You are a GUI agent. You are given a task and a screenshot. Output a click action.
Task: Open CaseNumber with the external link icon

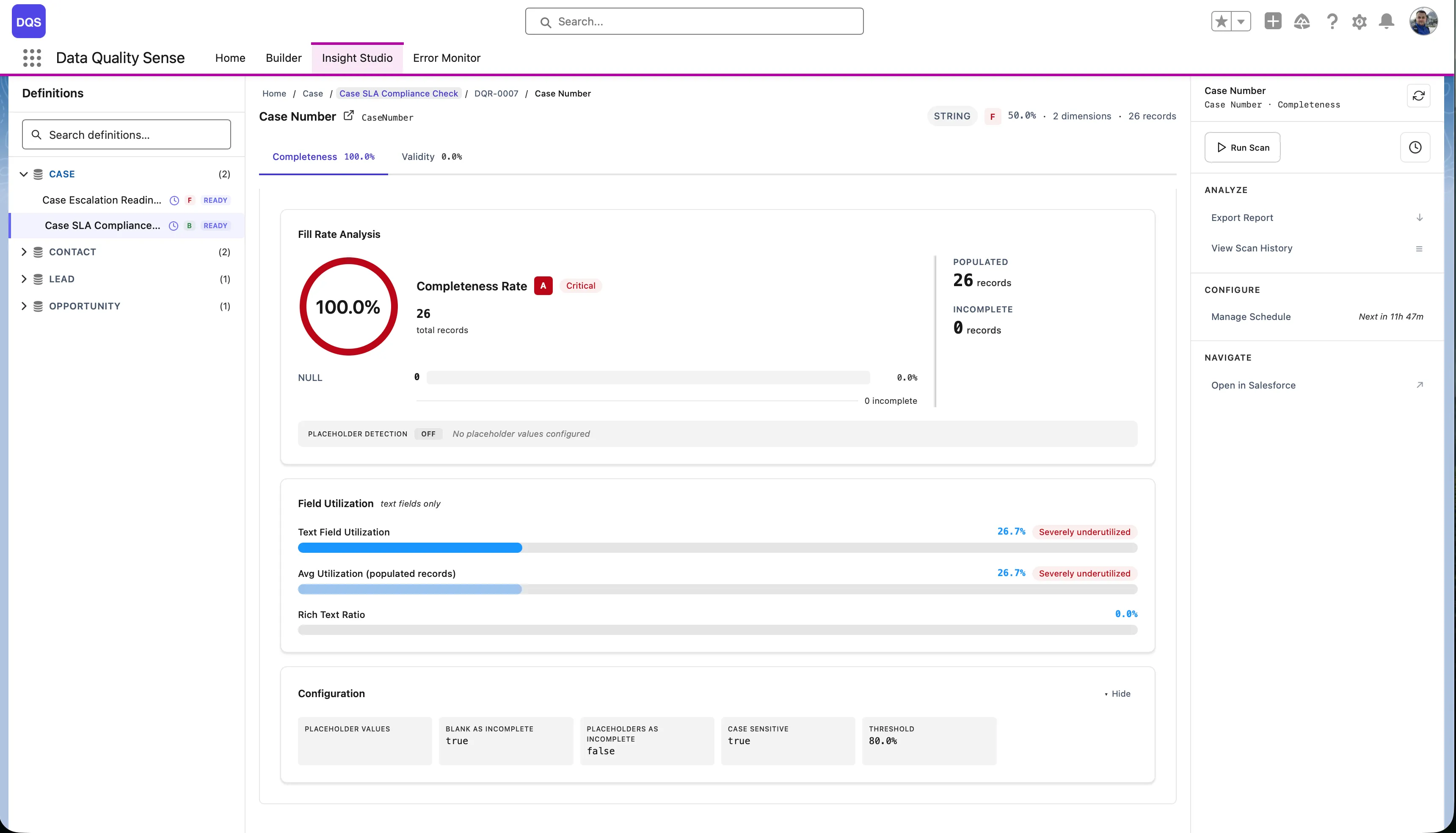click(x=349, y=115)
